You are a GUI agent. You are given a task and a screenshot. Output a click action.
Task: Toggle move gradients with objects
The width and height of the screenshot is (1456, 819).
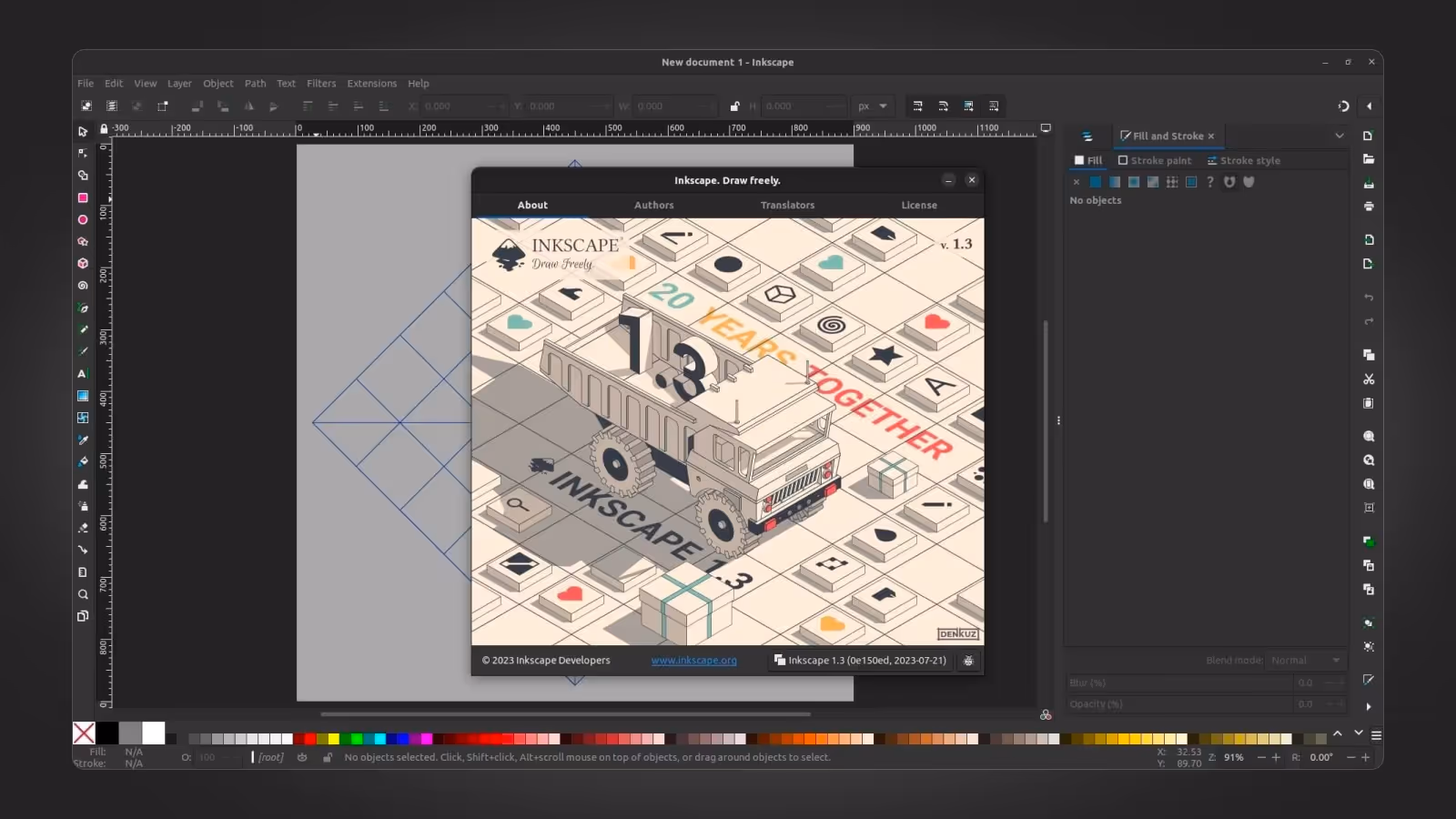click(968, 106)
